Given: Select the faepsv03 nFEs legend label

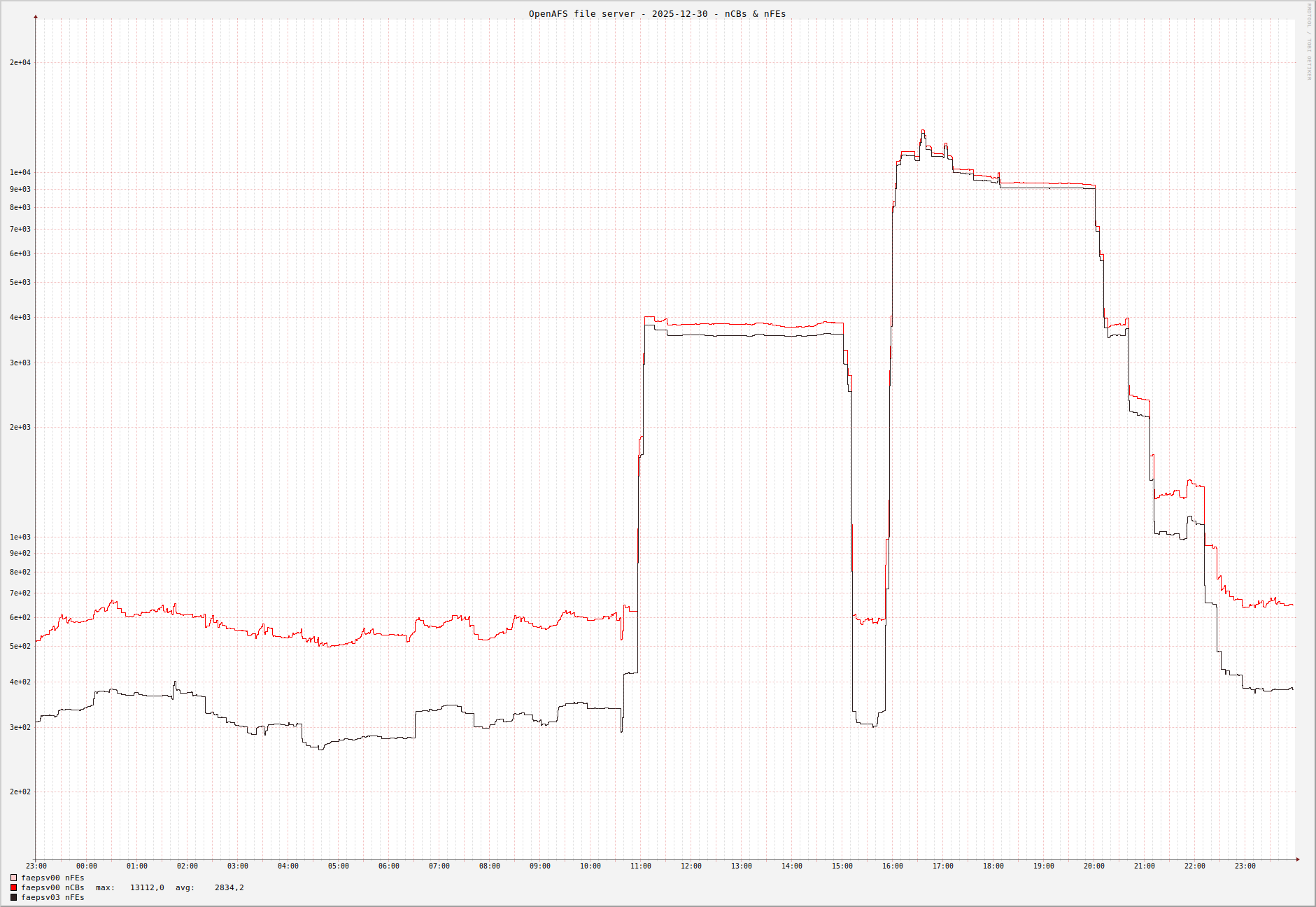Looking at the screenshot, I should [x=52, y=897].
